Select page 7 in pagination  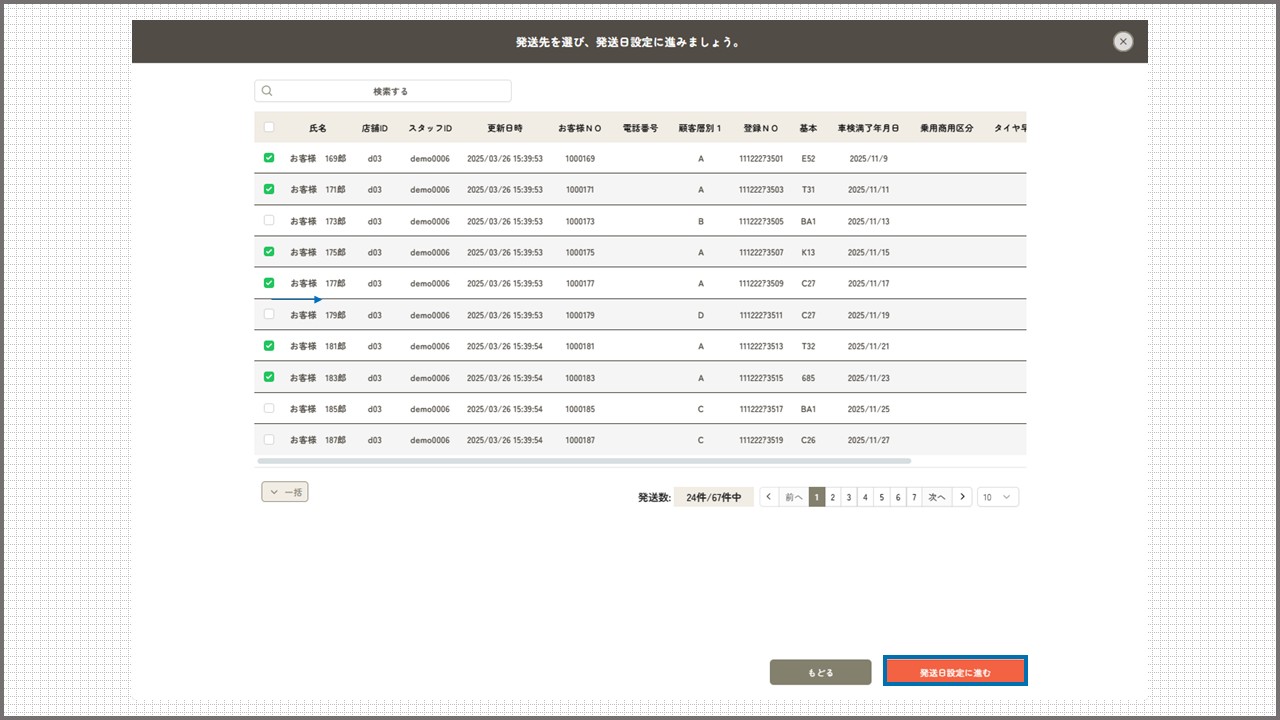[x=914, y=497]
